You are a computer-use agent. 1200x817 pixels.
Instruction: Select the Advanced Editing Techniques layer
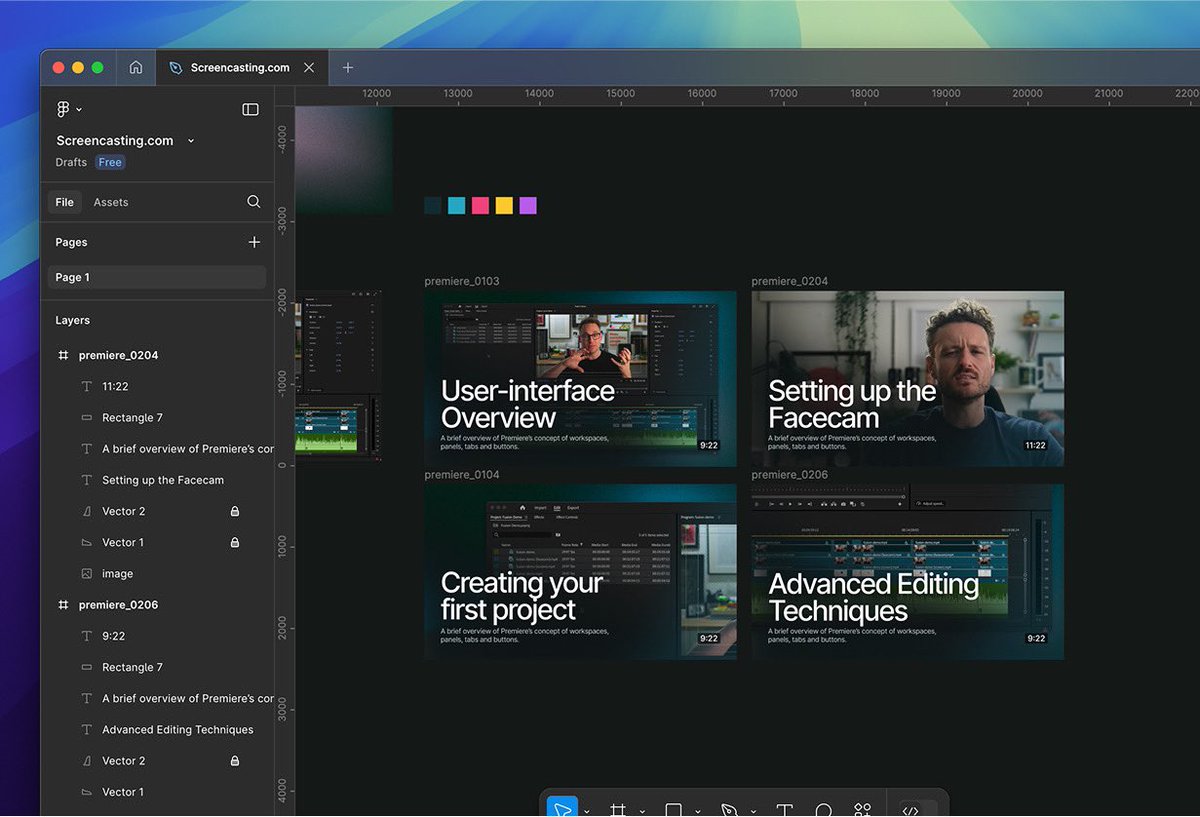point(178,730)
